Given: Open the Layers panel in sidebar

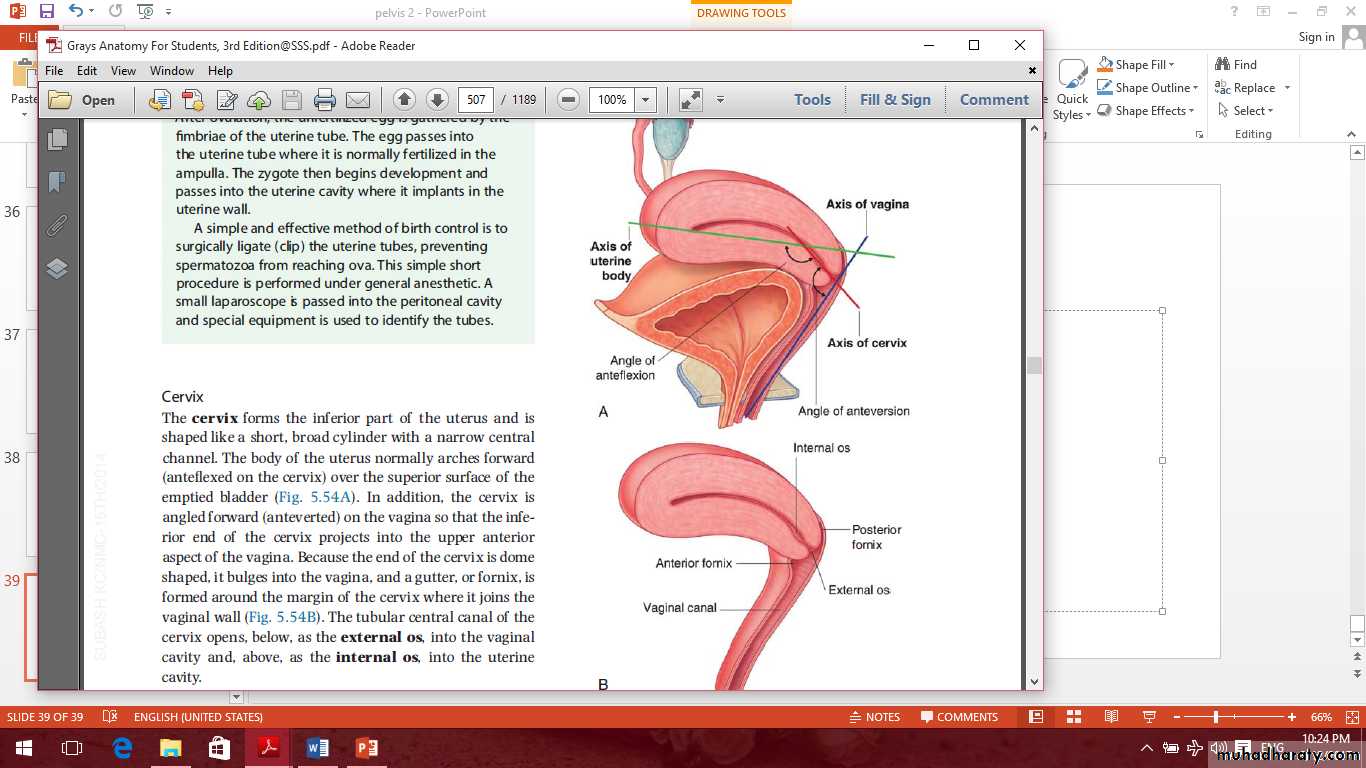Looking at the screenshot, I should tap(57, 268).
